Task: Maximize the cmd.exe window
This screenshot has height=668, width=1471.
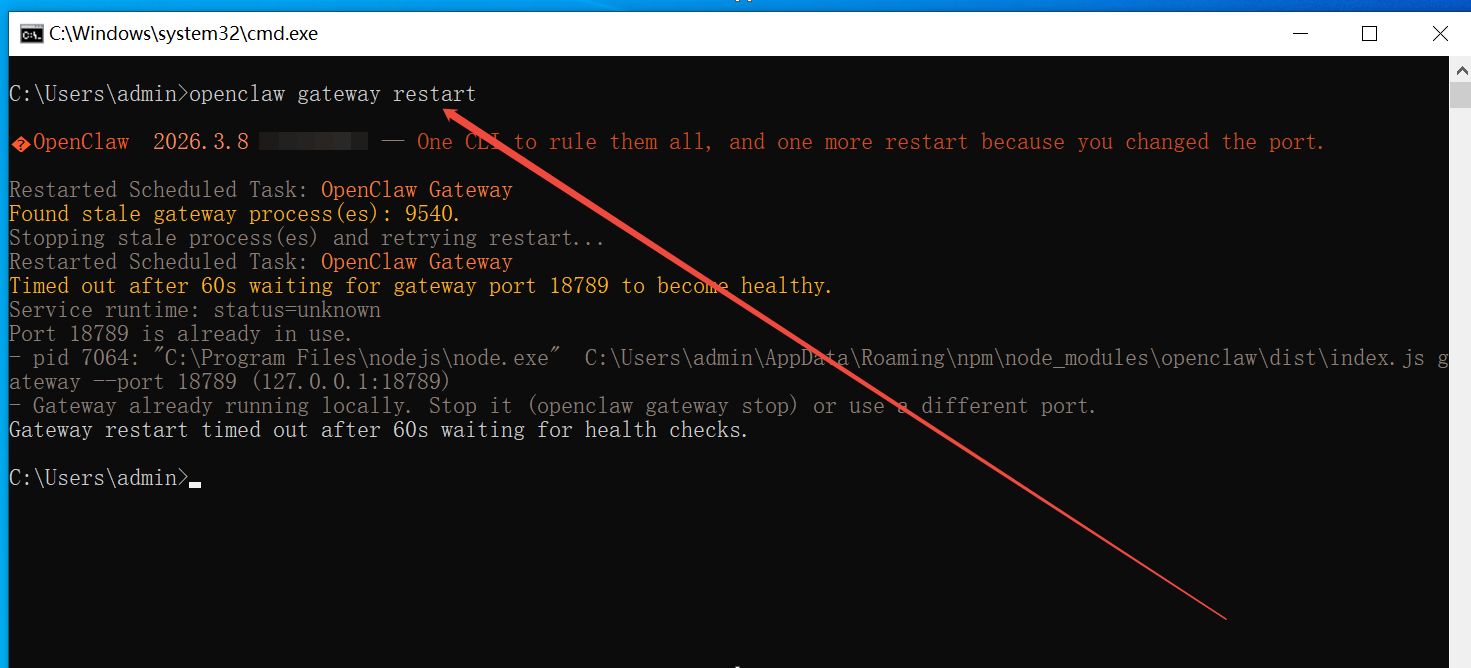Action: tap(1369, 34)
